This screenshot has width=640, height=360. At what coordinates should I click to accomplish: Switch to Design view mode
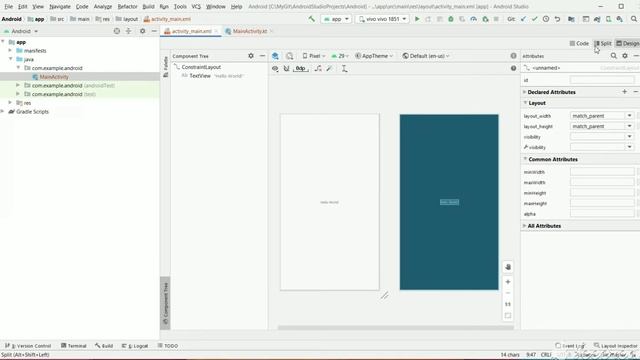(628, 43)
